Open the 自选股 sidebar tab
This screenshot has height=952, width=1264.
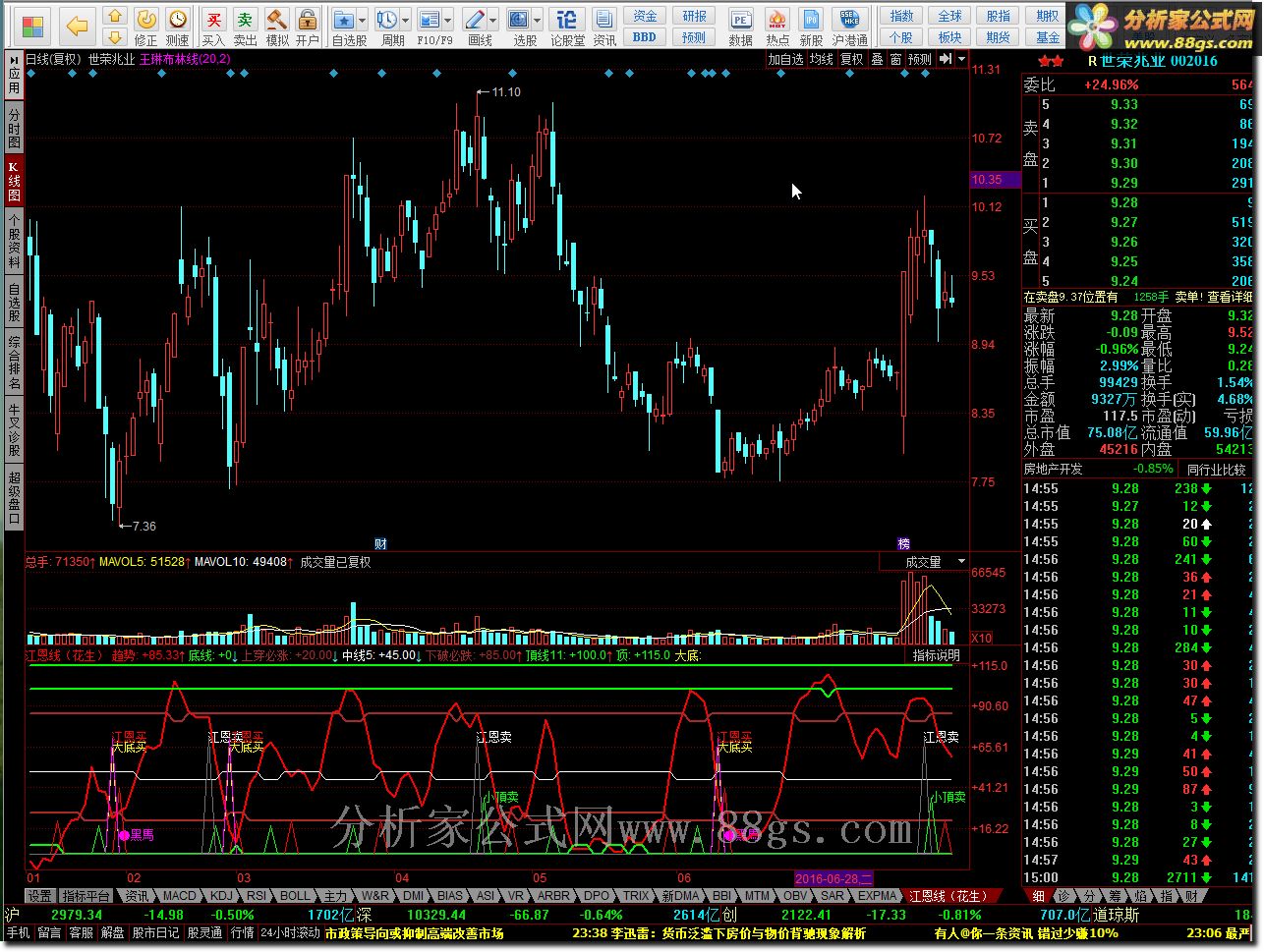14,303
